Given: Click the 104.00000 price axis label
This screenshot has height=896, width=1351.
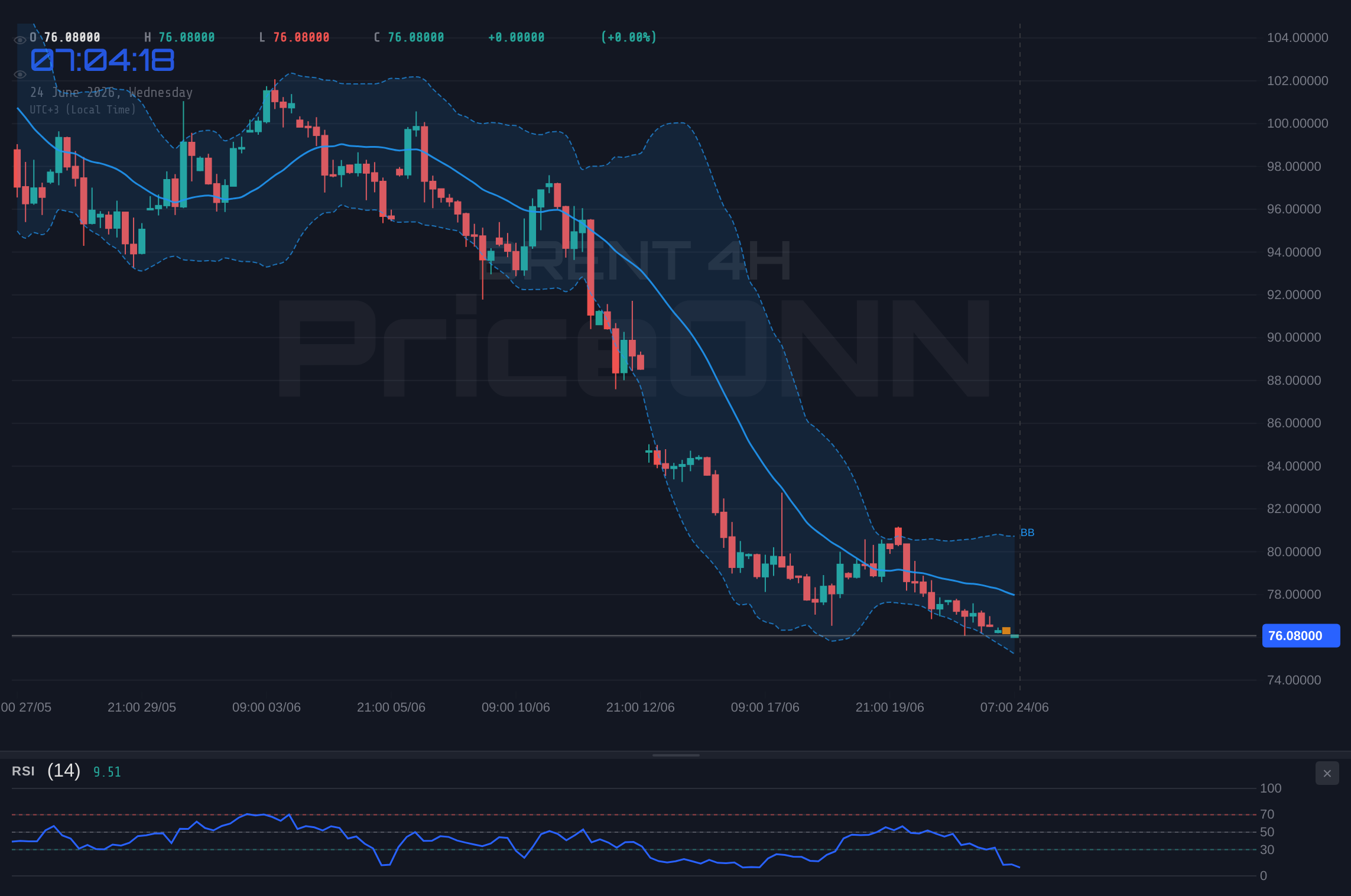Looking at the screenshot, I should pos(1297,38).
